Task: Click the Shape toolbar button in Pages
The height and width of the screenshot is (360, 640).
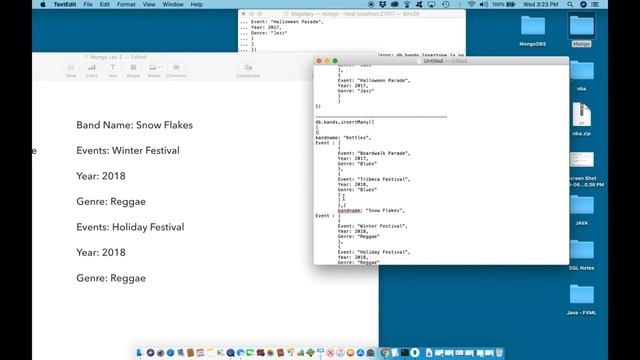Action: pyautogui.click(x=133, y=70)
